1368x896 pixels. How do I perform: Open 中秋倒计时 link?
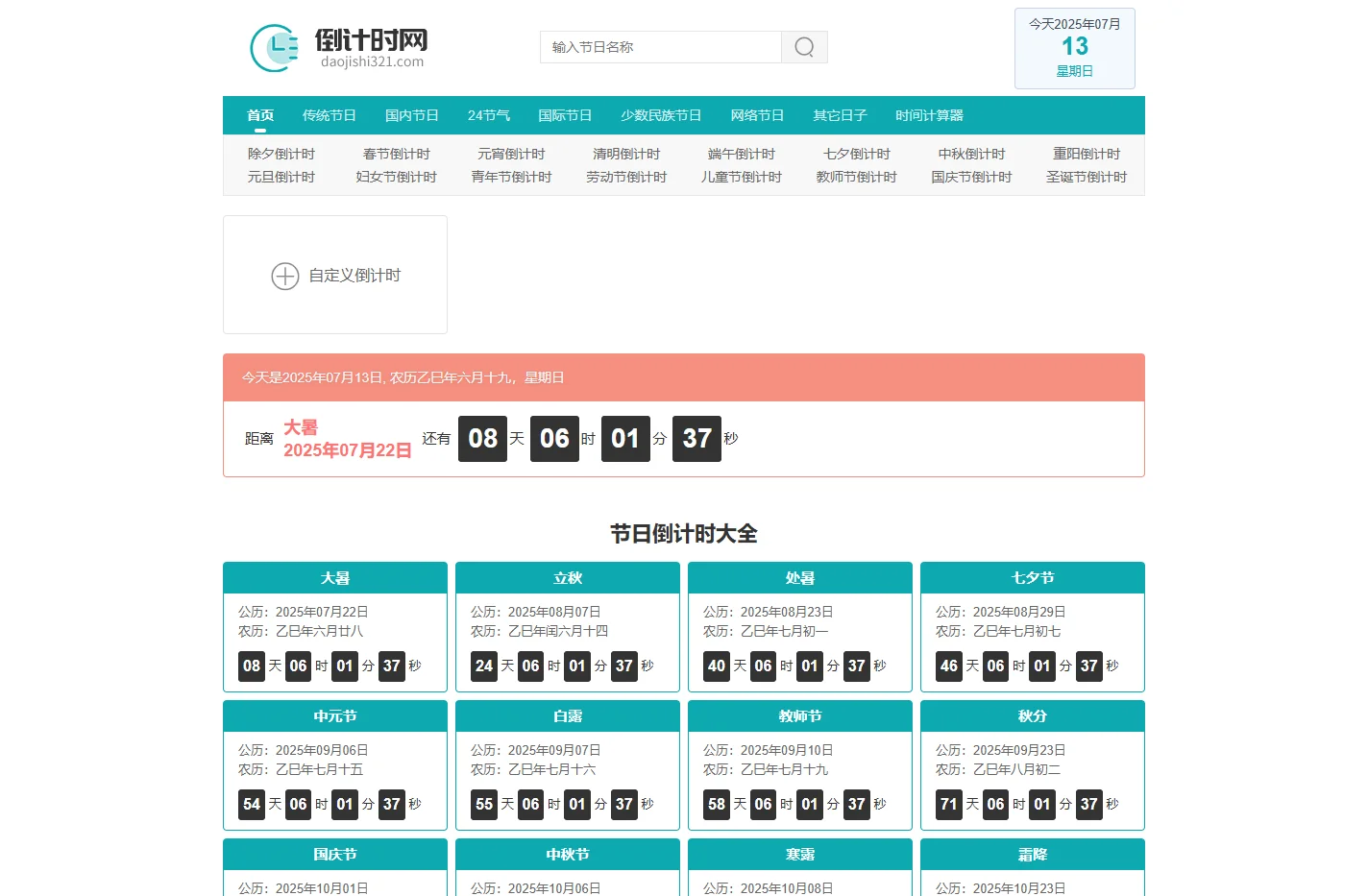[x=972, y=154]
